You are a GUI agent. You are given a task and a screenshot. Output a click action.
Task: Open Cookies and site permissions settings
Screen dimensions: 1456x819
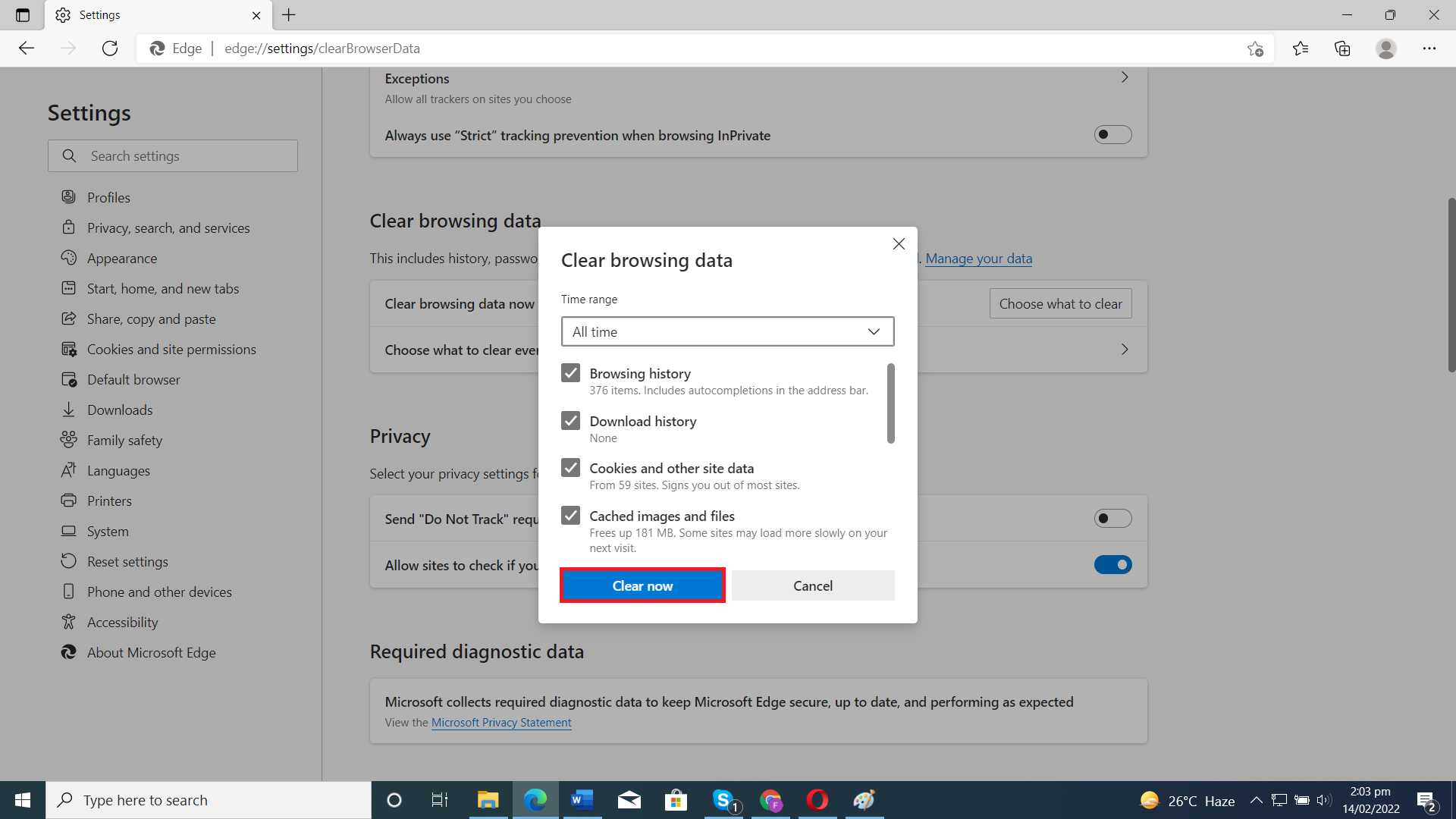click(171, 348)
